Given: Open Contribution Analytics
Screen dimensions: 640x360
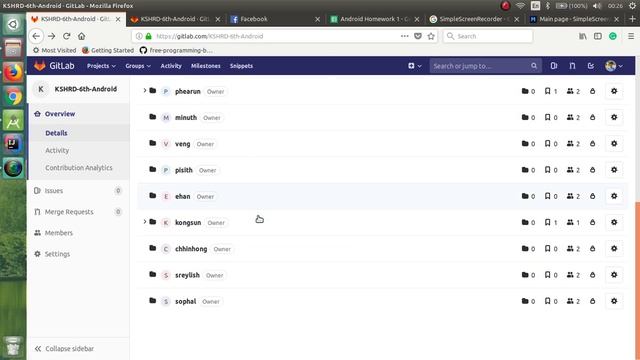Looking at the screenshot, I should pos(79,168).
